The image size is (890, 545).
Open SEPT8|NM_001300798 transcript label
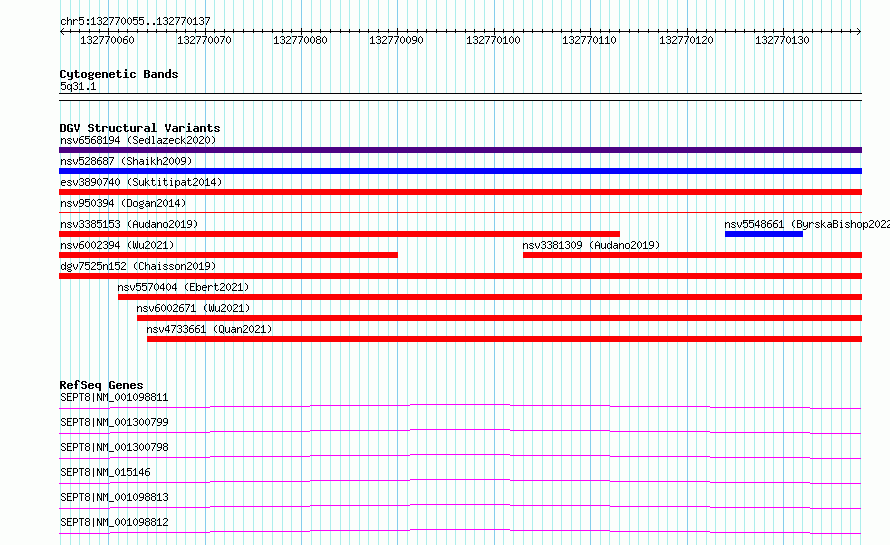(x=114, y=447)
